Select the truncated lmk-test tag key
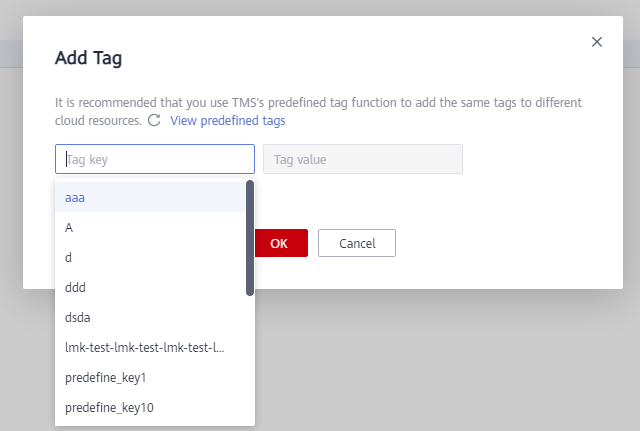This screenshot has width=640, height=431. [150, 347]
